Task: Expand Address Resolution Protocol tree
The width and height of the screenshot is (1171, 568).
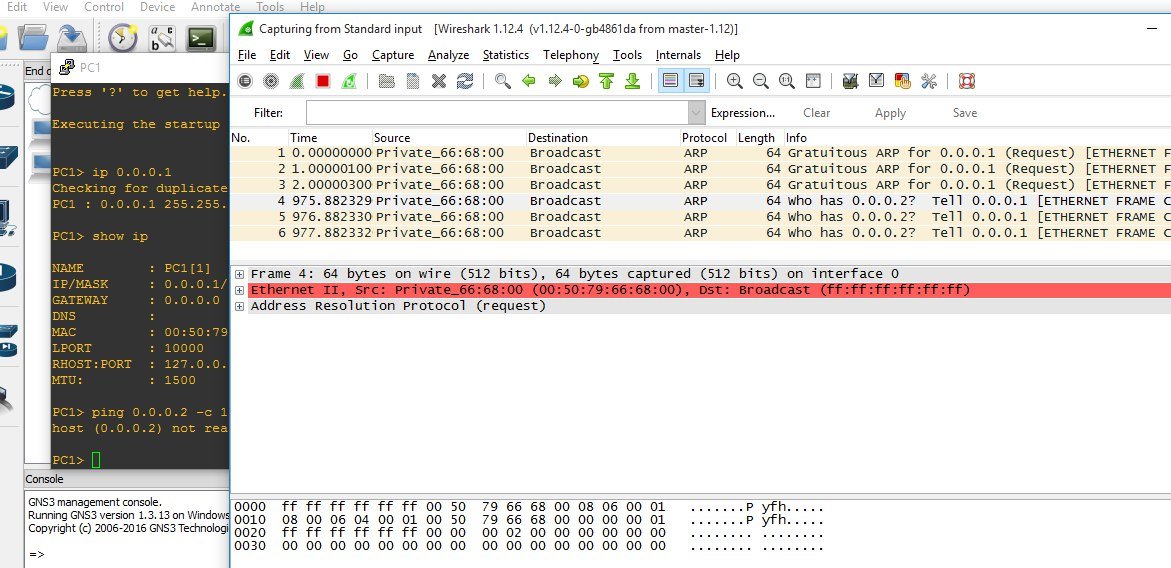Action: pos(239,306)
